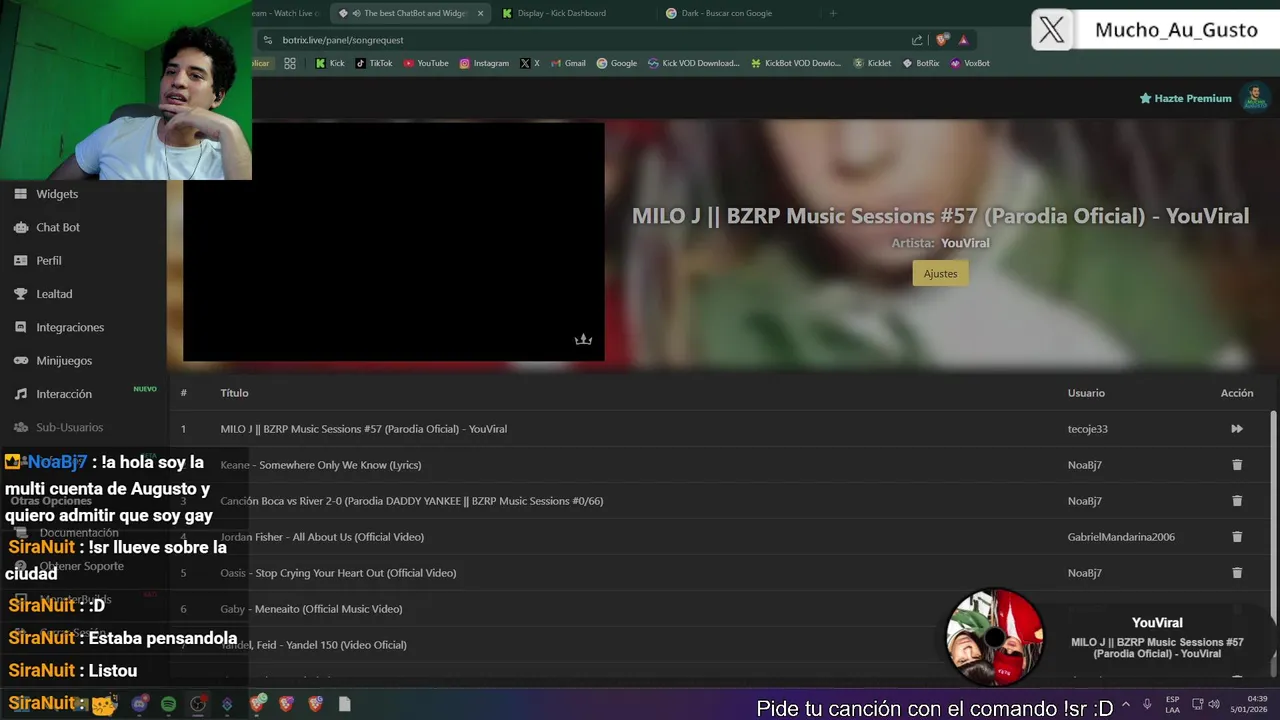Screen dimensions: 1280x720
Task: Click the taskbar volume icon
Action: click(1214, 704)
